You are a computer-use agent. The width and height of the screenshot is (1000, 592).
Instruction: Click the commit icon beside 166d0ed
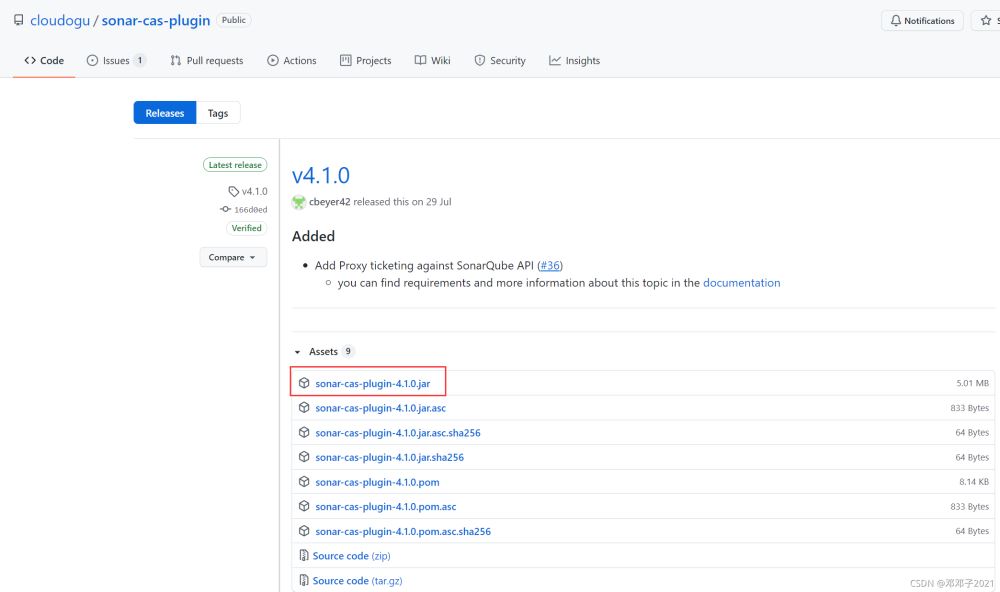(226, 210)
